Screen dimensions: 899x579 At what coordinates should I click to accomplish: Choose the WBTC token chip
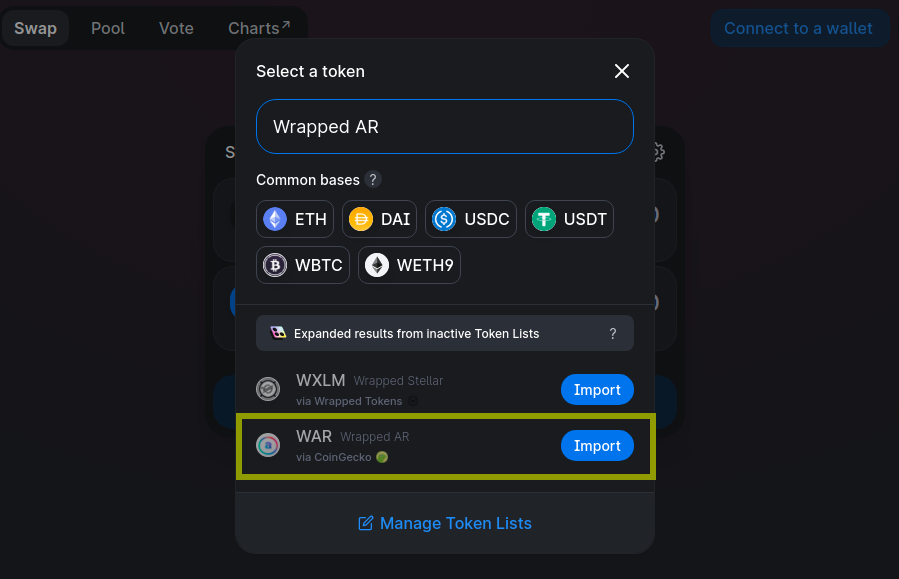pos(303,265)
